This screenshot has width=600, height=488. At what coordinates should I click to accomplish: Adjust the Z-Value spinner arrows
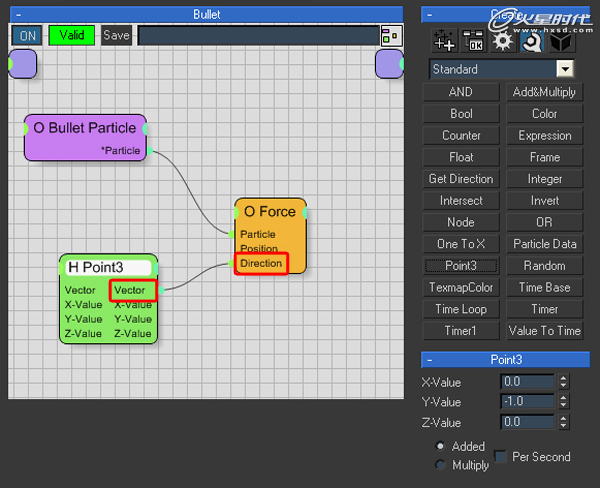point(563,422)
